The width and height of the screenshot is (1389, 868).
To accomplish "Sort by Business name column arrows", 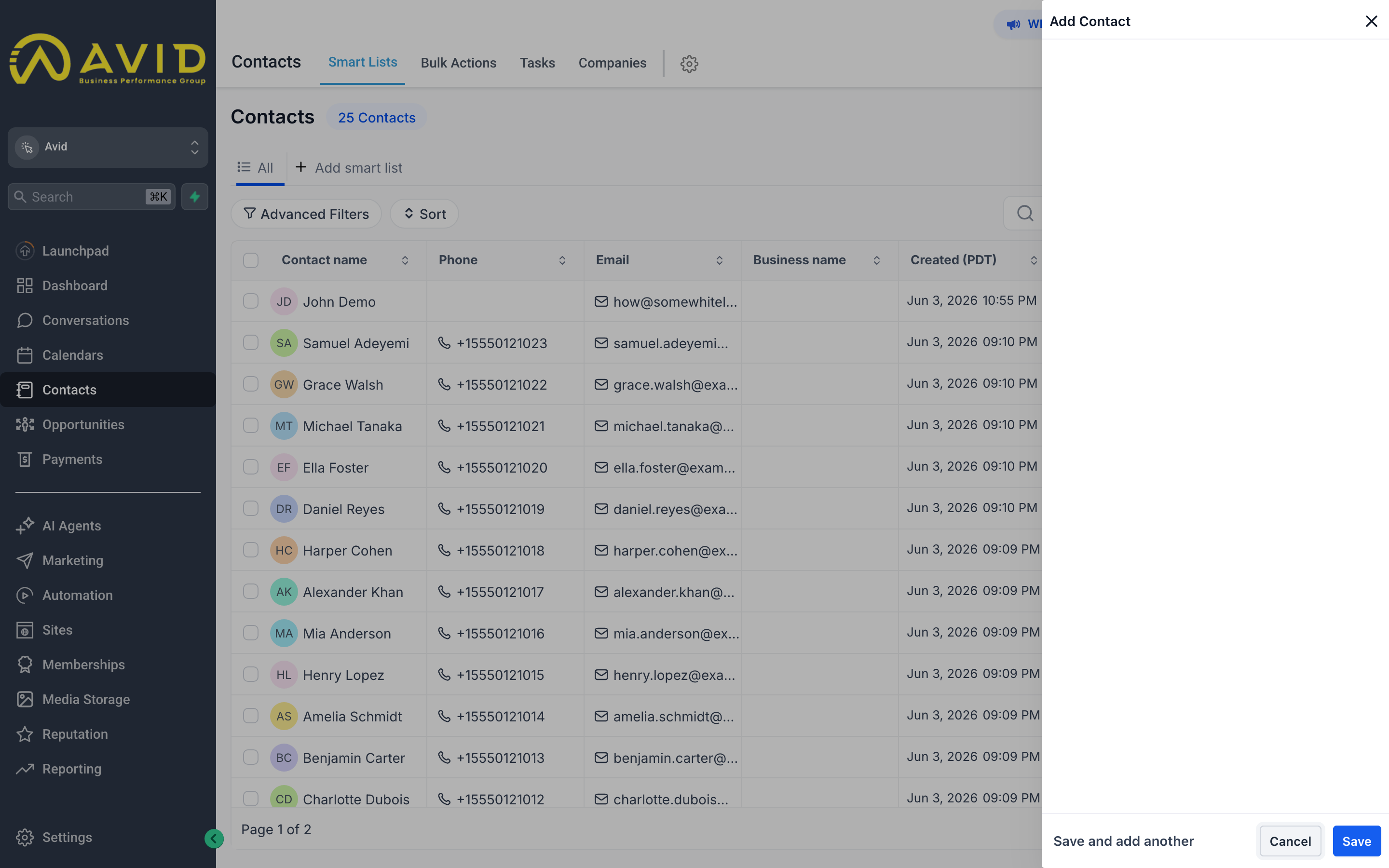I will pos(876,260).
